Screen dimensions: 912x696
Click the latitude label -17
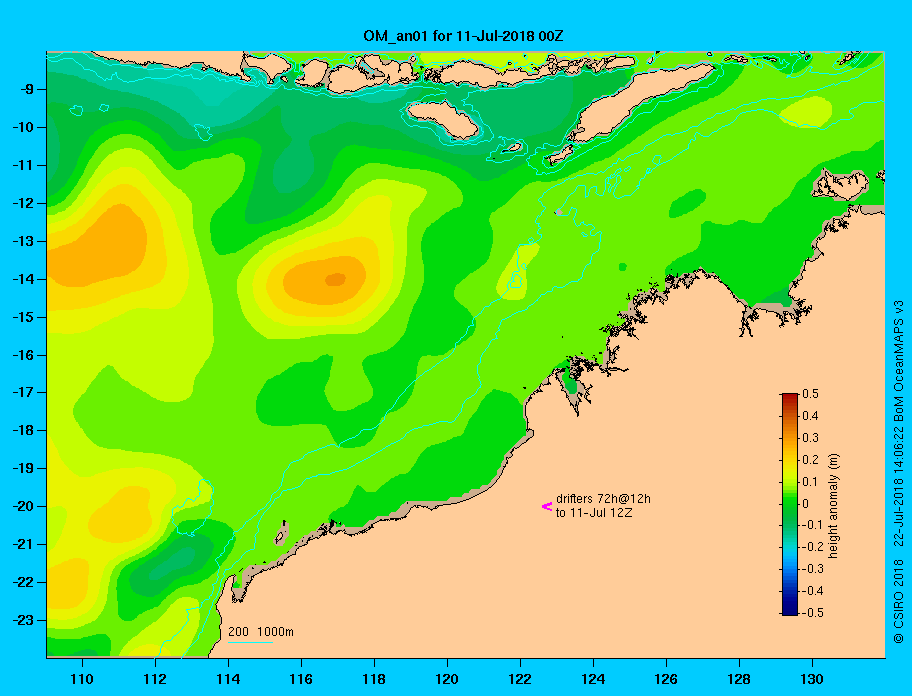[x=22, y=392]
